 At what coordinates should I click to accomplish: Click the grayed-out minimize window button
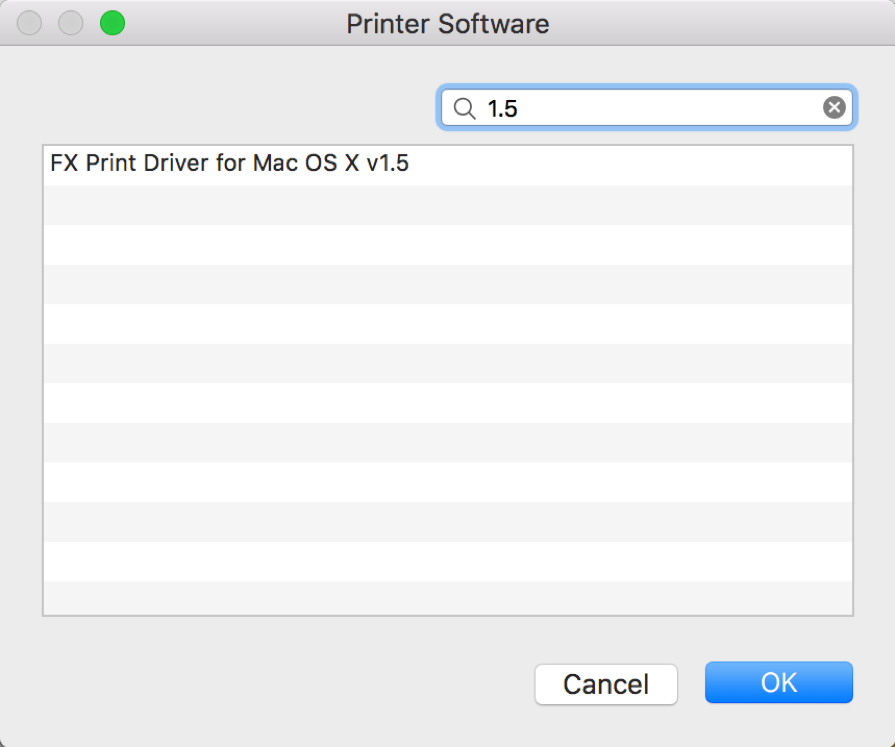71,23
